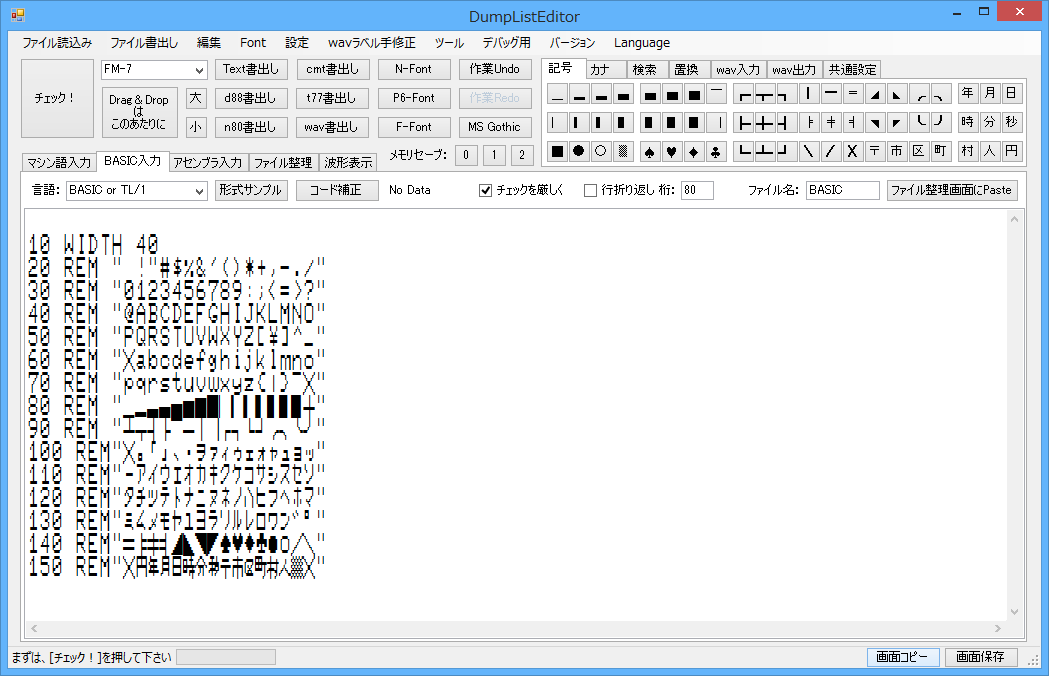Click the 形式サンプル button
This screenshot has width=1049, height=676.
252,191
